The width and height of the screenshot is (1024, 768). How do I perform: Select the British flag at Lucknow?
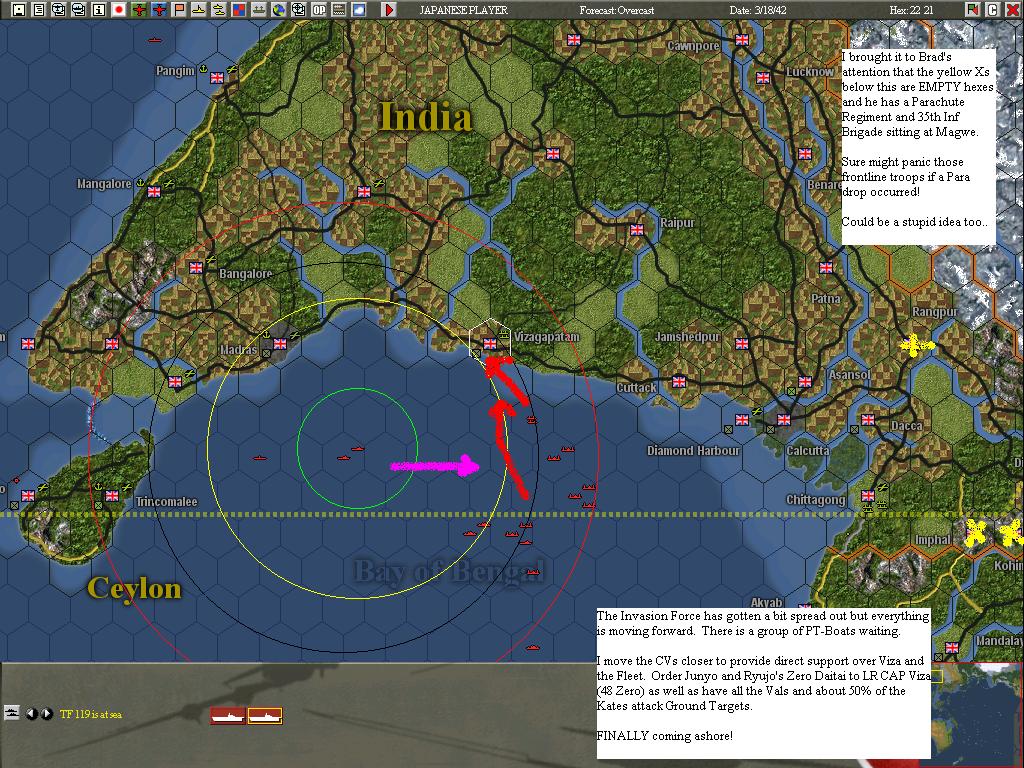(x=763, y=78)
